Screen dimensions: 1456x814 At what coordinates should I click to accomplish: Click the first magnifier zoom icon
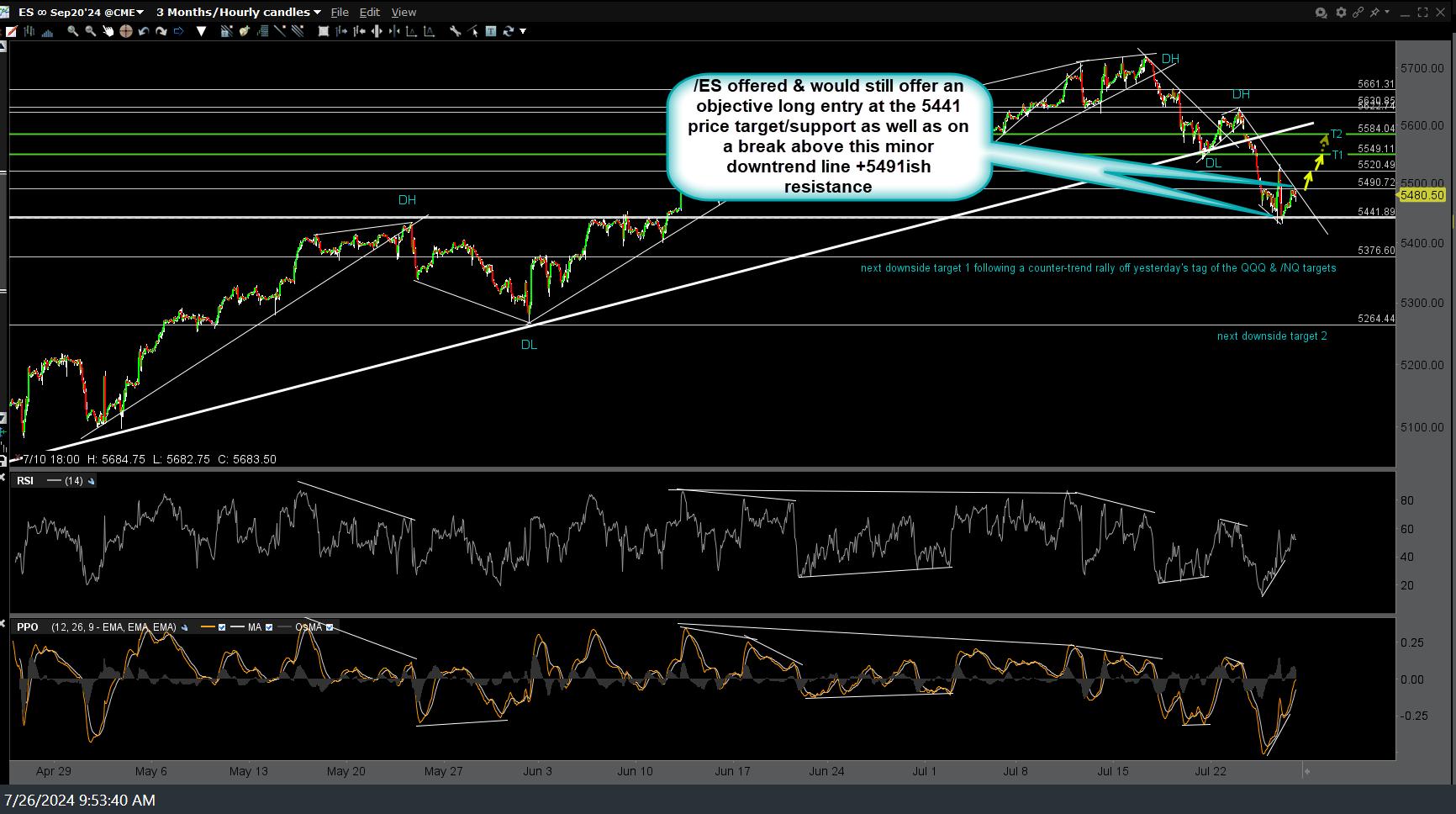pyautogui.click(x=73, y=31)
